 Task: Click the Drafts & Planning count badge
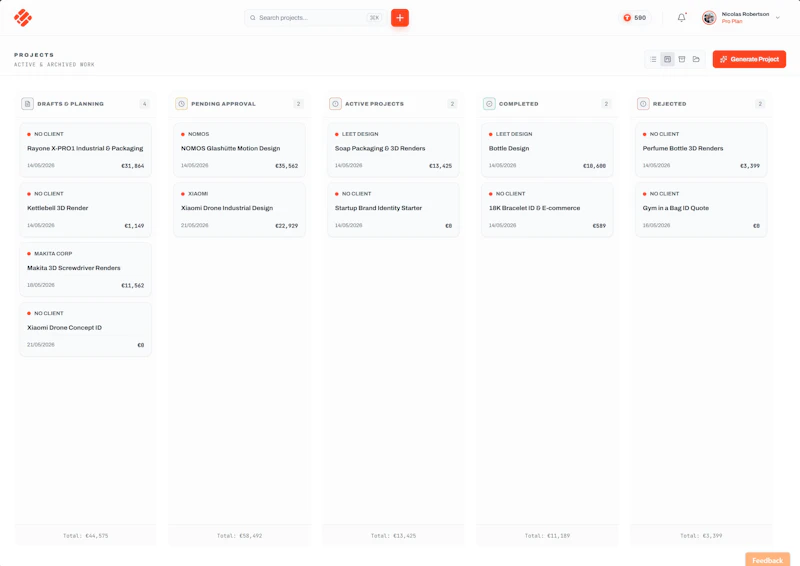144,104
